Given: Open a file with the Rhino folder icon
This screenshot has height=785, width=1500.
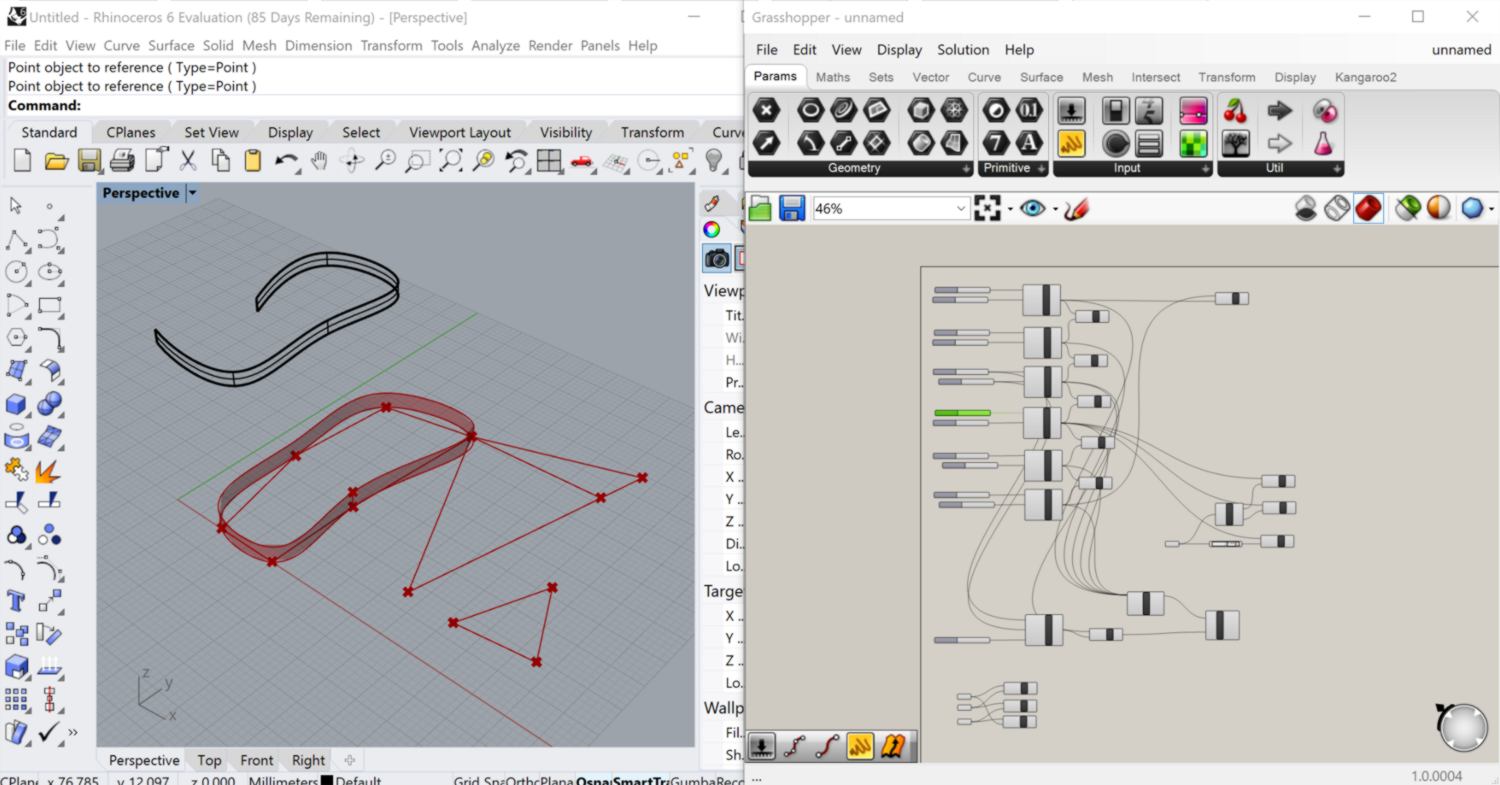Looking at the screenshot, I should 56,160.
